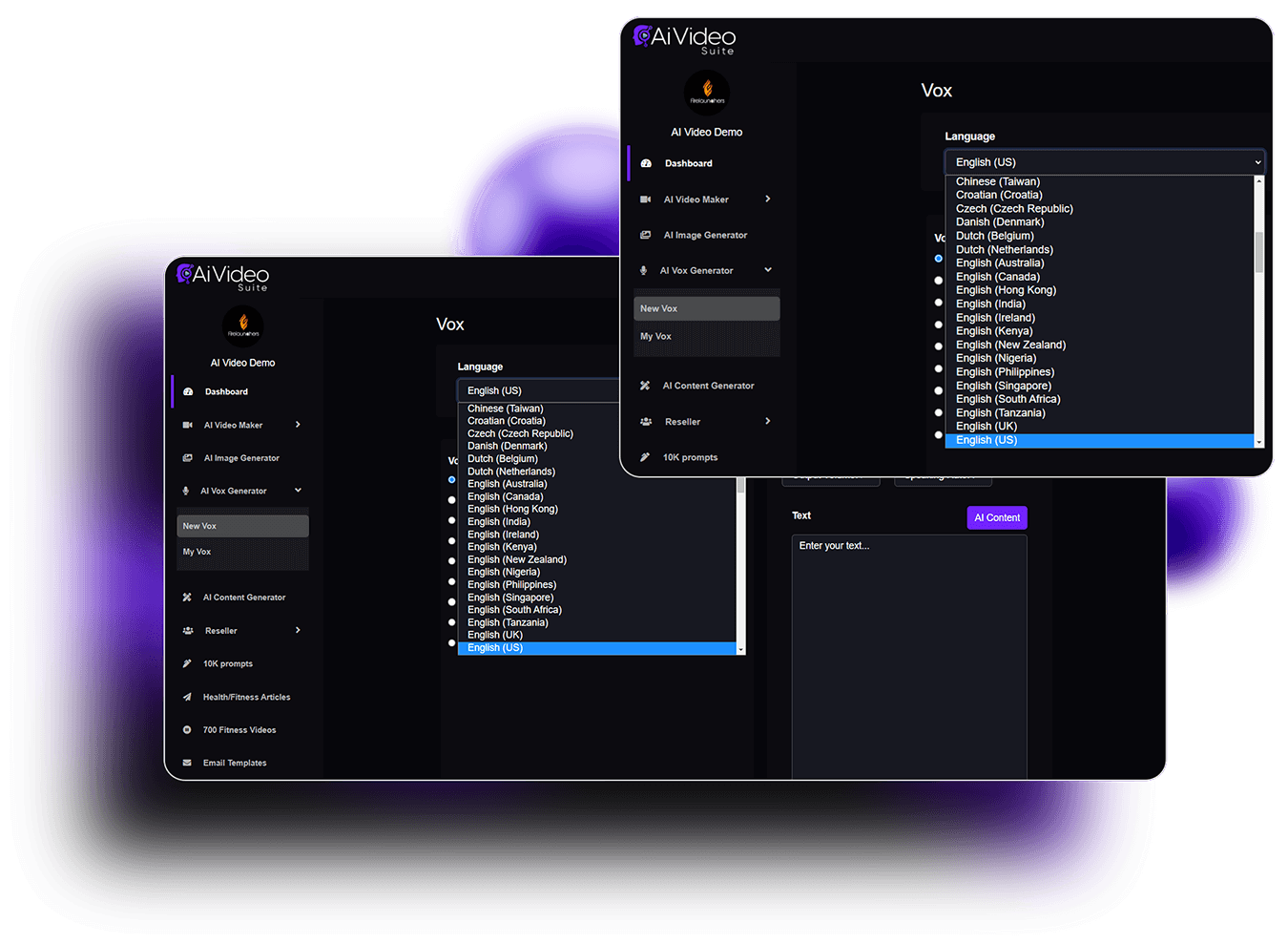1288x944 pixels.
Task: Click scroll-down arrow of front window language list
Action: (1259, 442)
